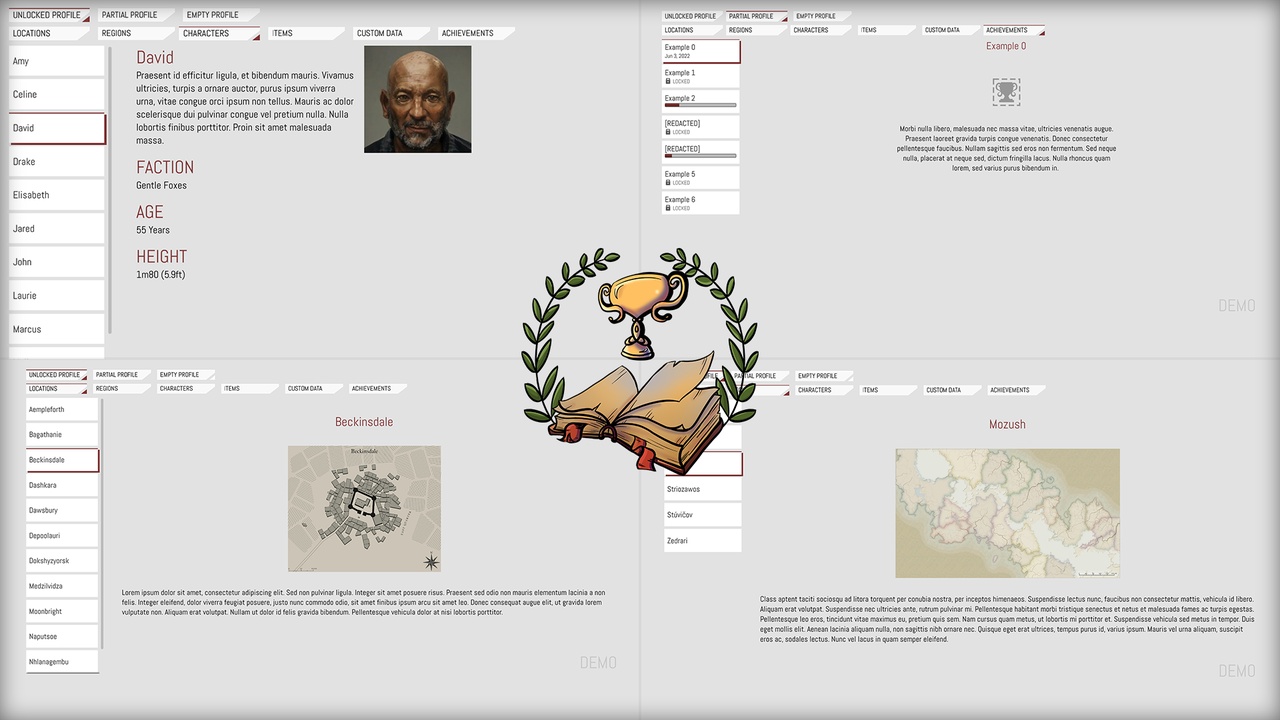Switch to Regions tab in David panel
The image size is (1280, 720).
click(135, 33)
